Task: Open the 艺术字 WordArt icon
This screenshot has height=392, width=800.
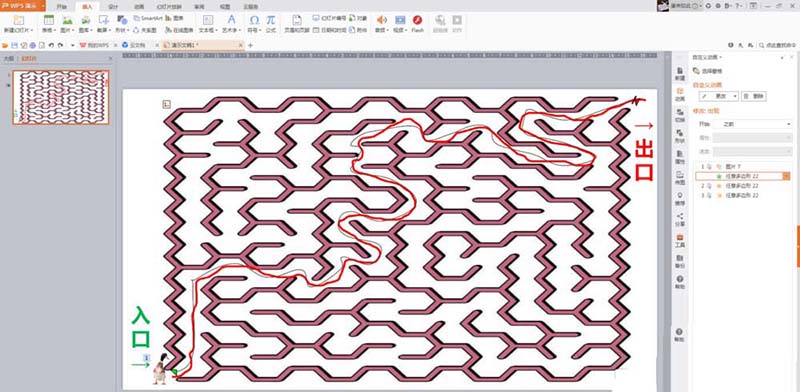Action: tap(232, 20)
